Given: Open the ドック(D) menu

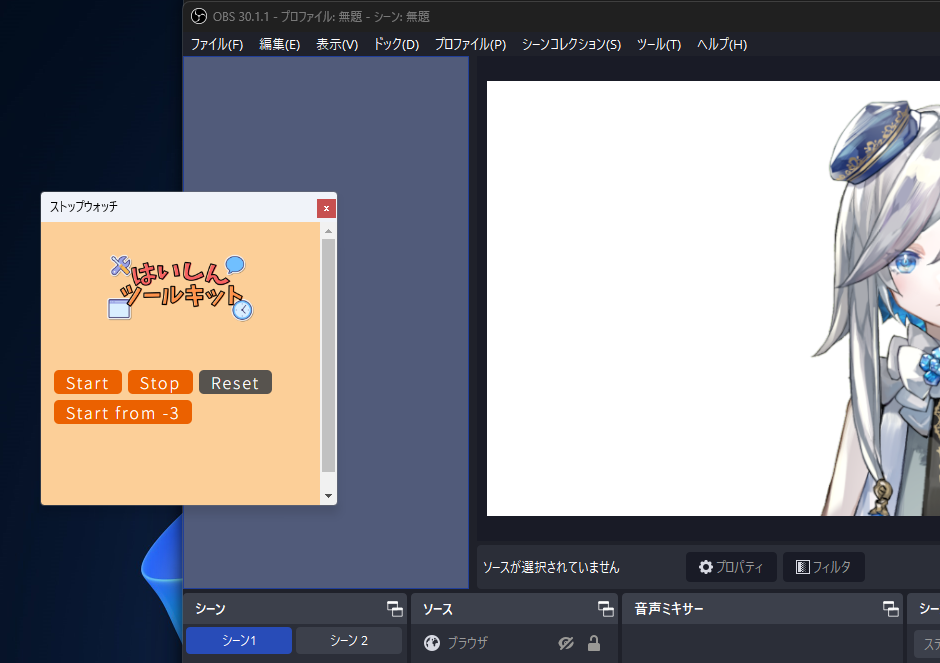Looking at the screenshot, I should point(396,44).
